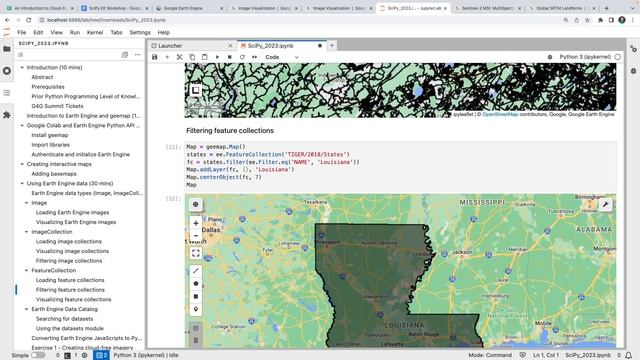Screen dimensions: 640x360
Task: Open the Edit menu
Action: click(38, 32)
